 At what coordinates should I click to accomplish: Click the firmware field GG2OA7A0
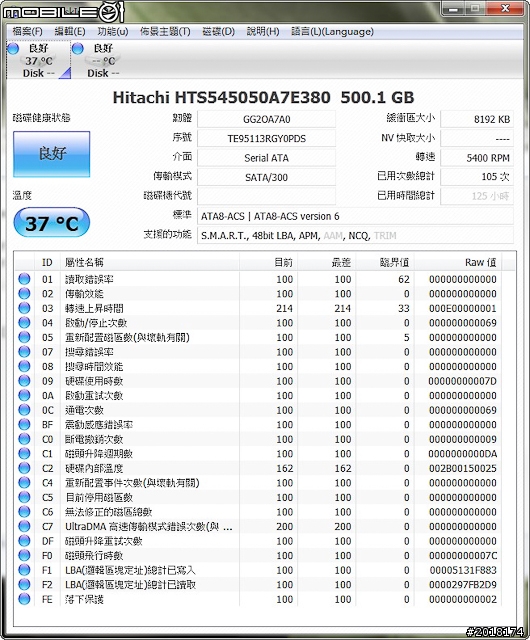pos(266,119)
